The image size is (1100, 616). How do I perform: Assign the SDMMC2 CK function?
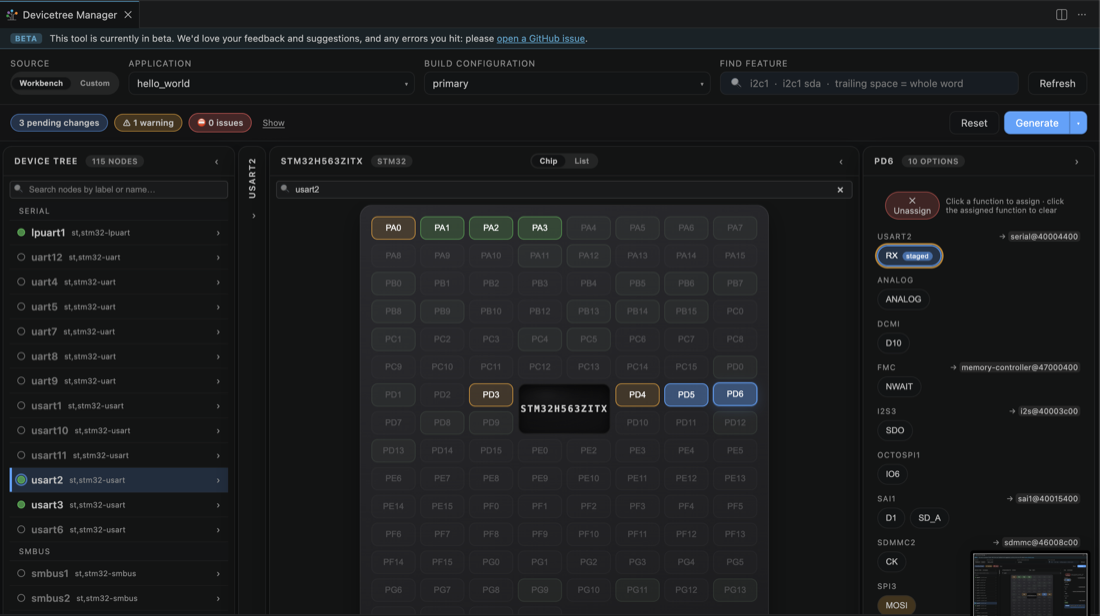point(892,561)
